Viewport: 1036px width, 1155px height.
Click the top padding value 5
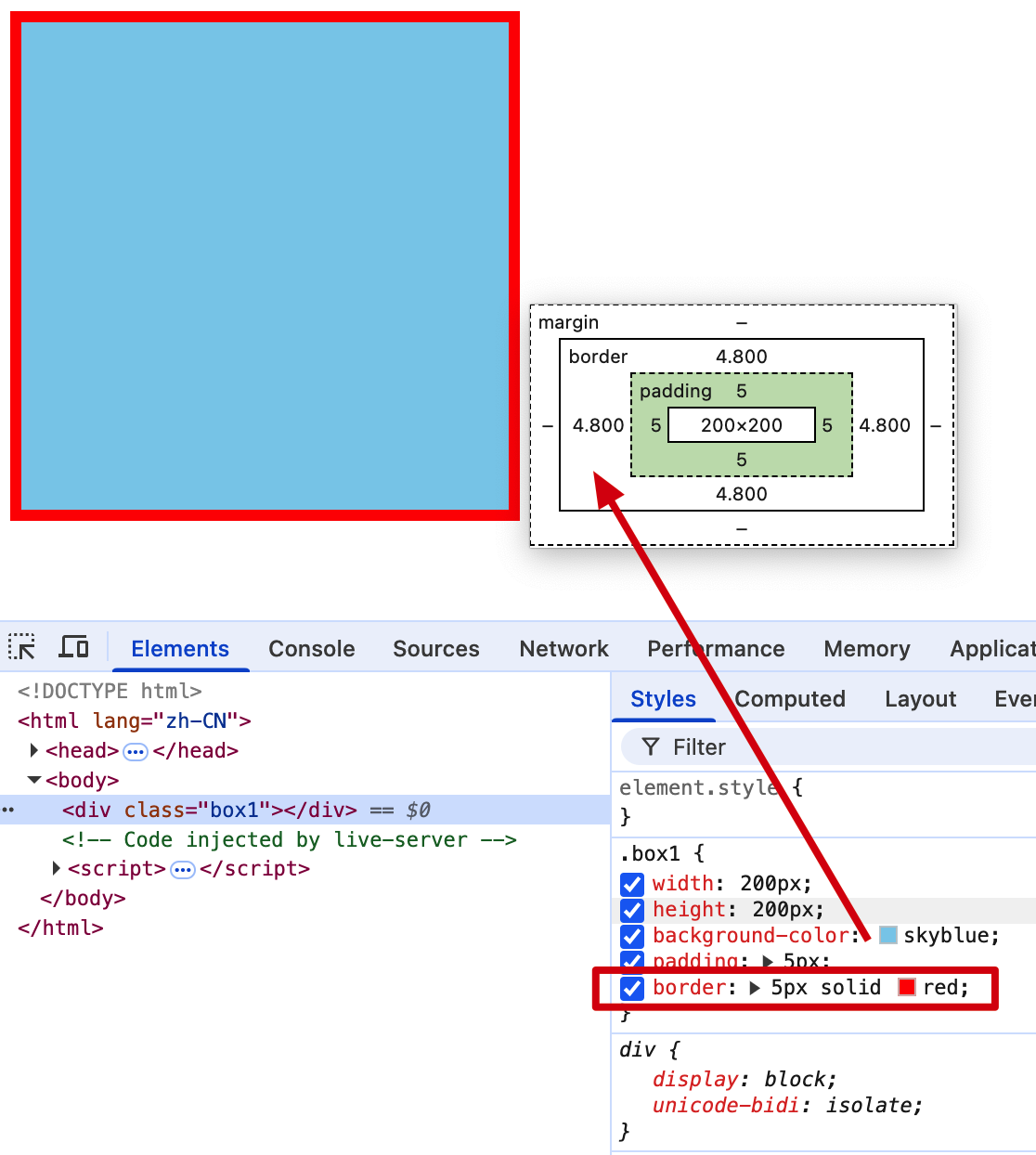click(742, 391)
